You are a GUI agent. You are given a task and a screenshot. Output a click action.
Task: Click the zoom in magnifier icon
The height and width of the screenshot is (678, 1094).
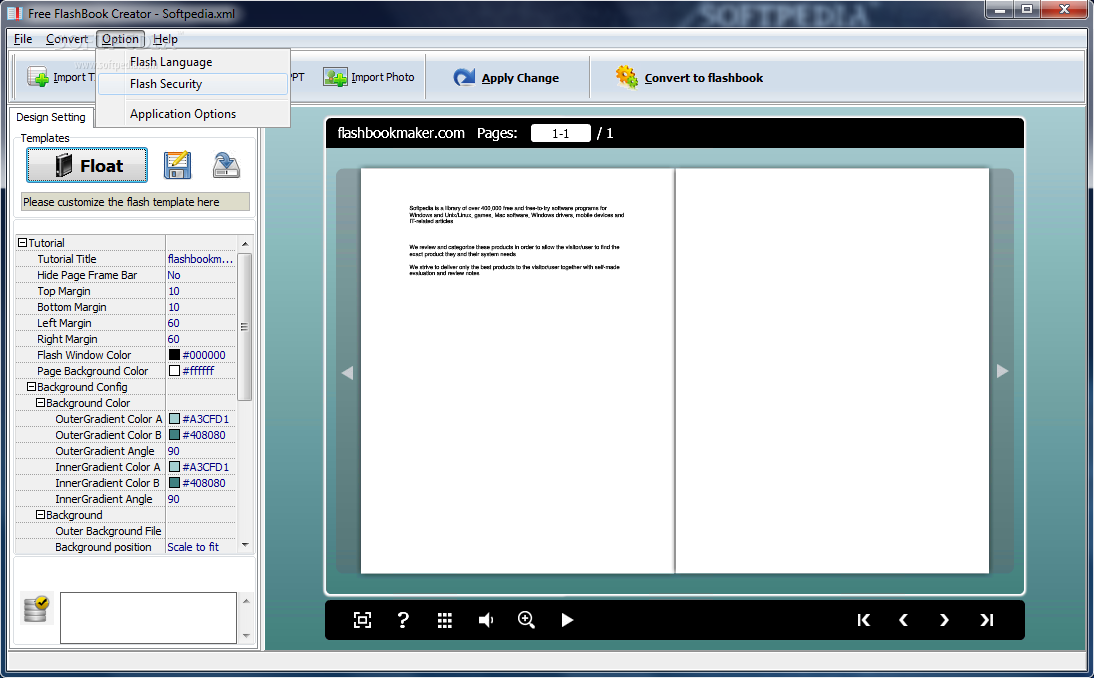(x=526, y=619)
